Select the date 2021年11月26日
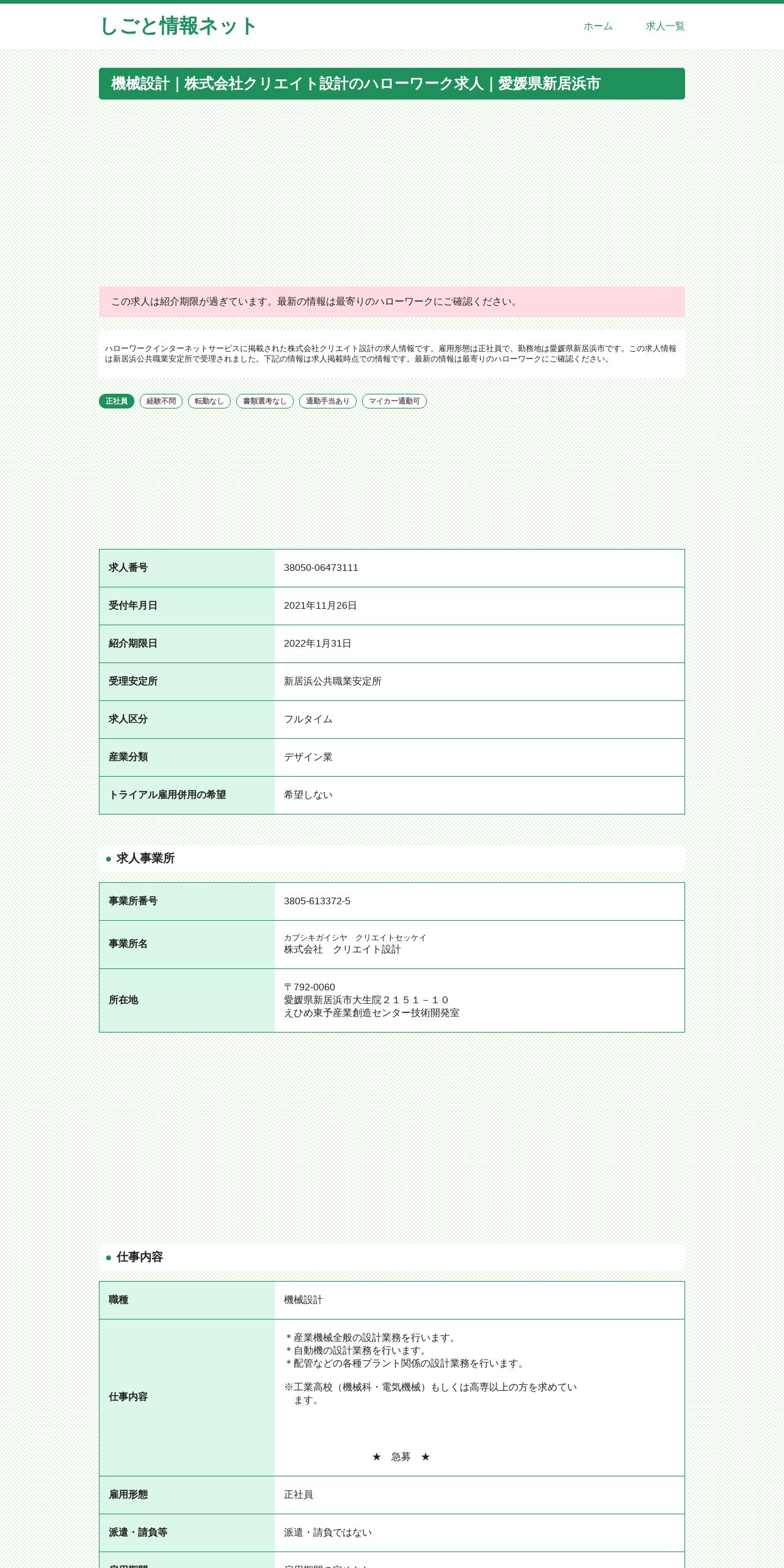Viewport: 784px width, 1568px height. tap(321, 606)
